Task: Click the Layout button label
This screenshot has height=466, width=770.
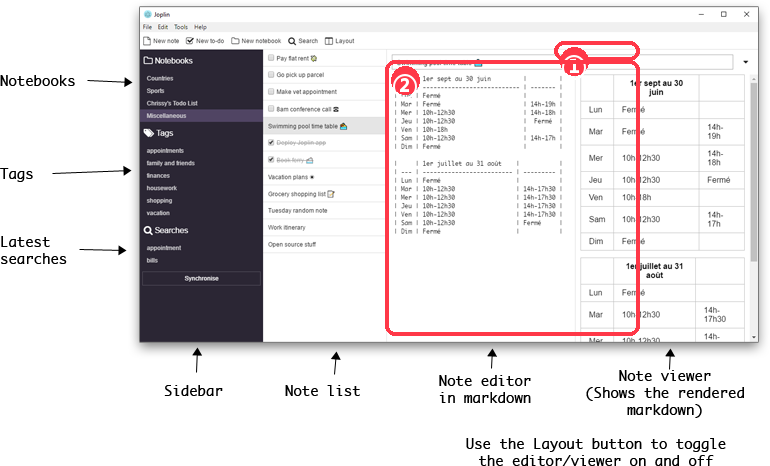Action: pos(345,41)
